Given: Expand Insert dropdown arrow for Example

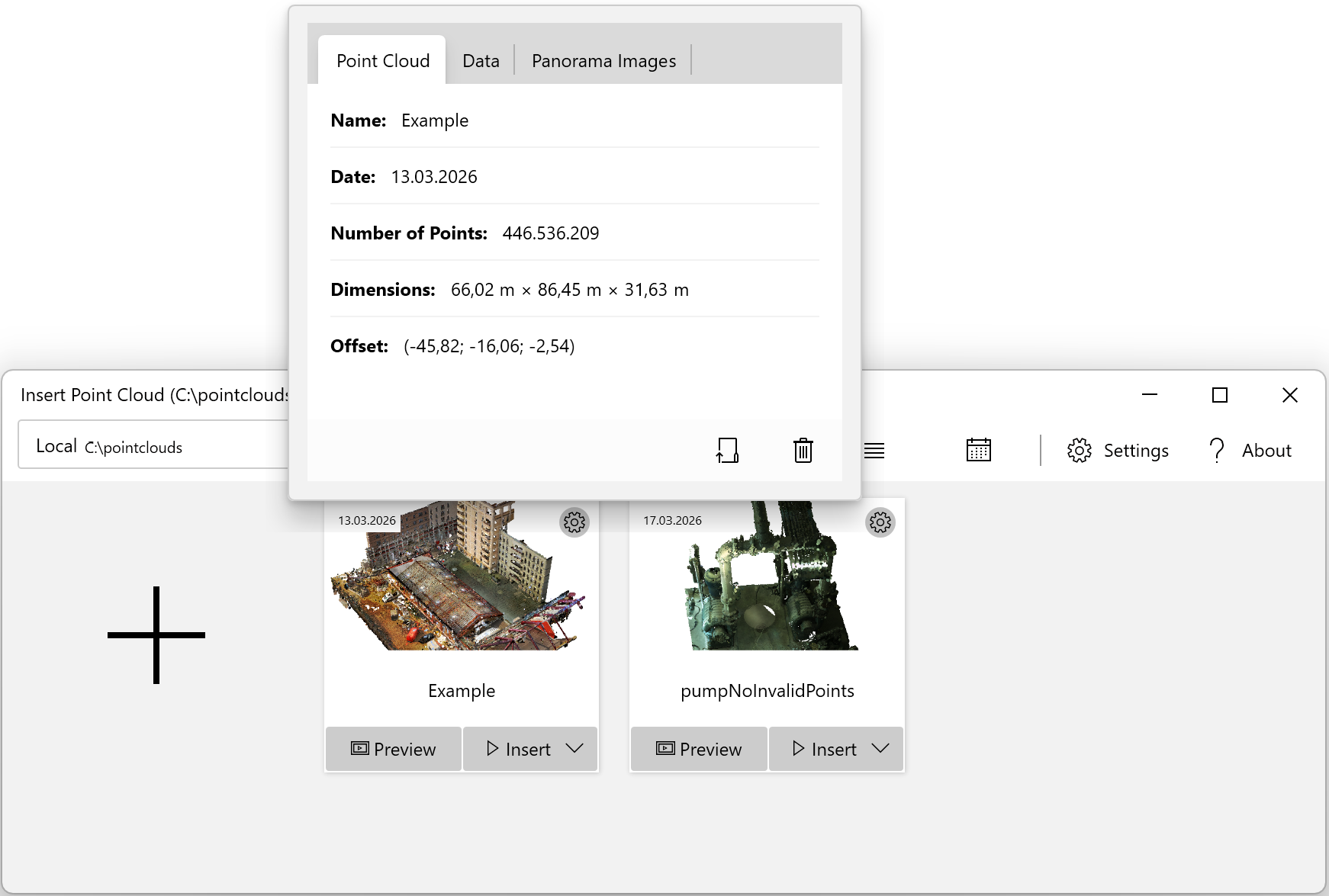Looking at the screenshot, I should click(575, 749).
